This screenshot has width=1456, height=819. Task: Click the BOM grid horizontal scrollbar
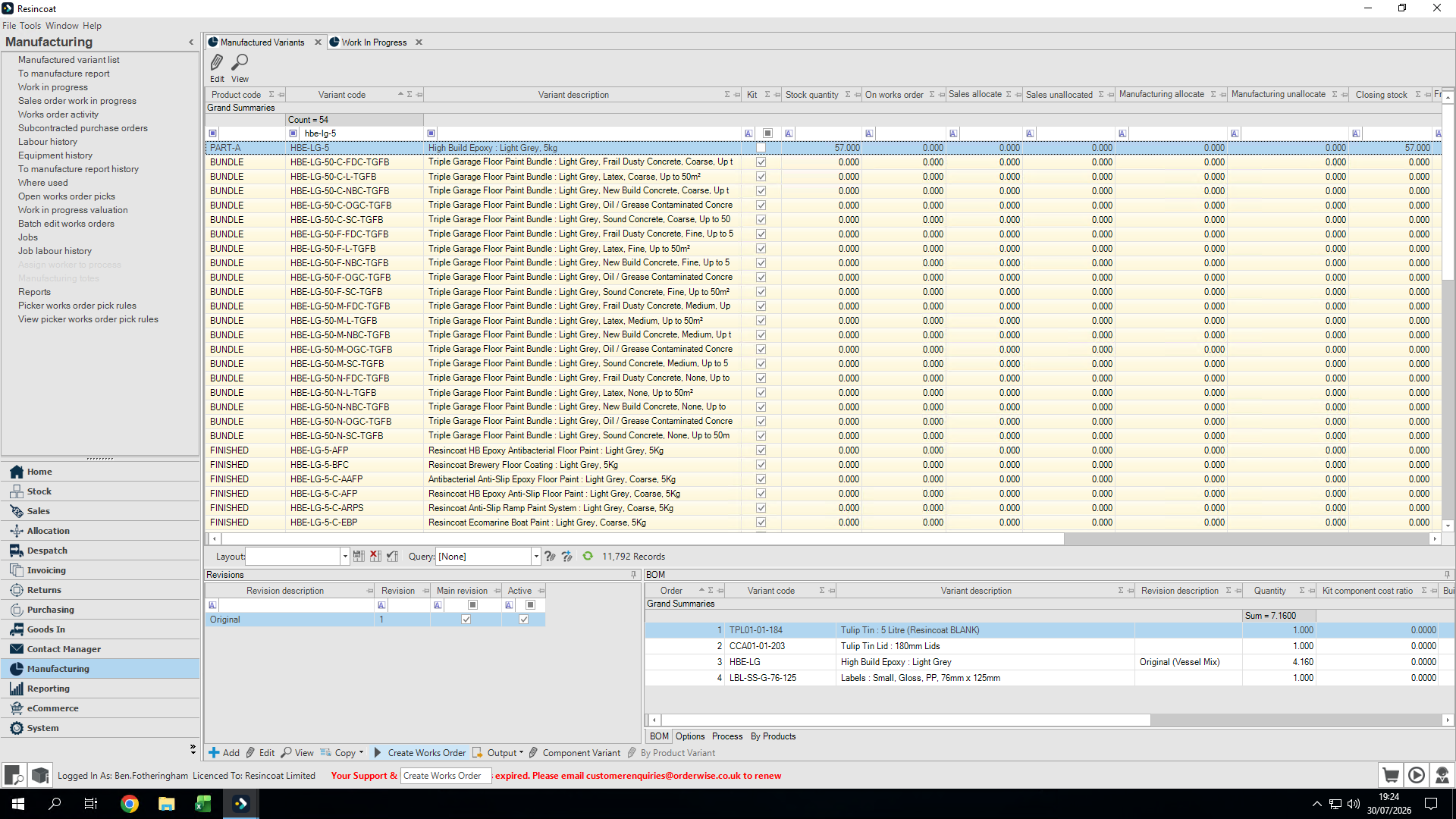(905, 720)
